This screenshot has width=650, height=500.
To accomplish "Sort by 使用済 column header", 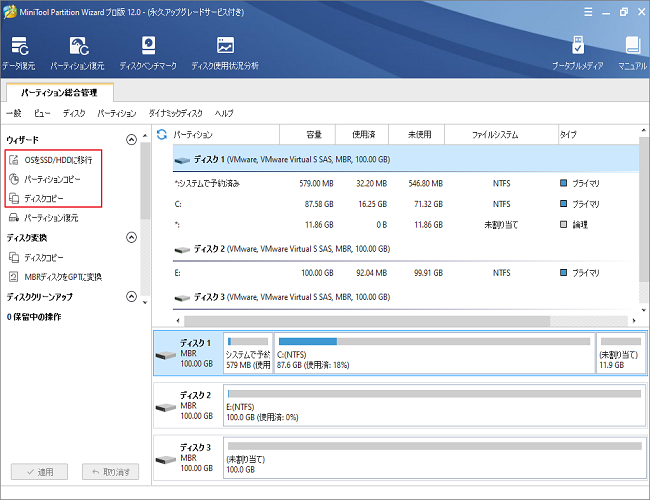I will tap(362, 134).
